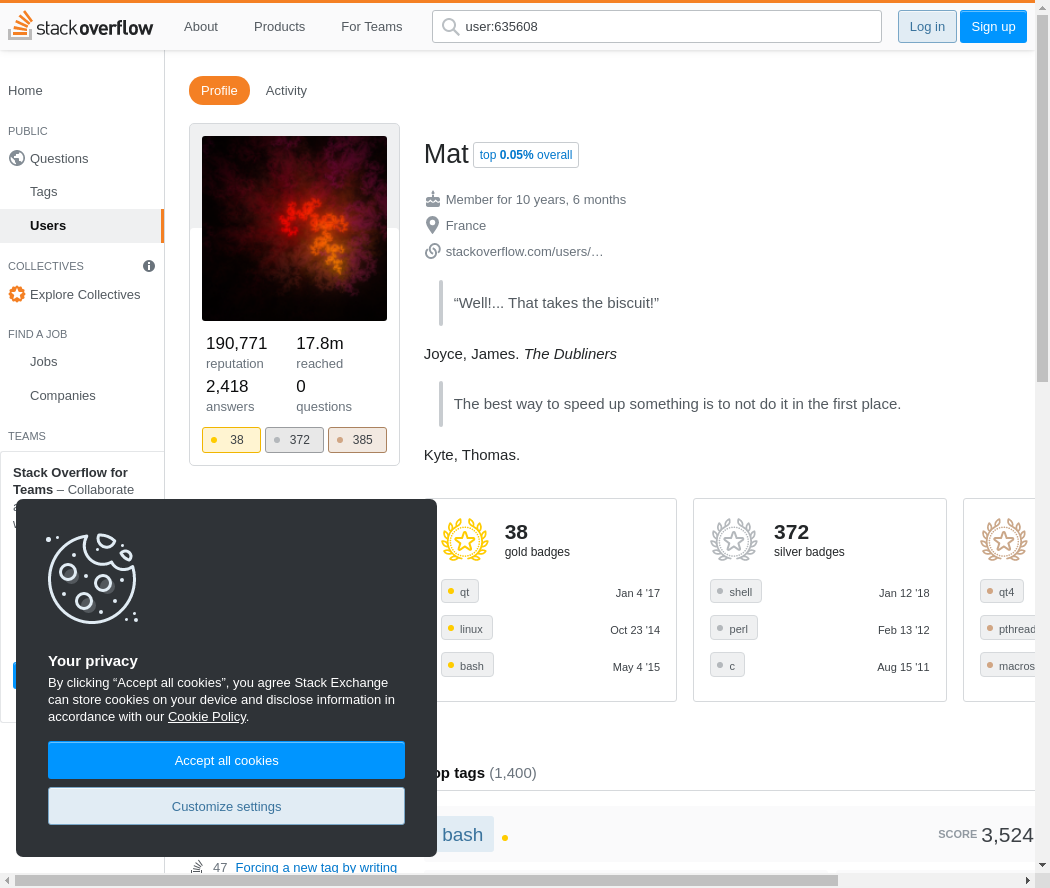
Task: Click the vertical scrollbar down arrow
Action: coord(1042,864)
